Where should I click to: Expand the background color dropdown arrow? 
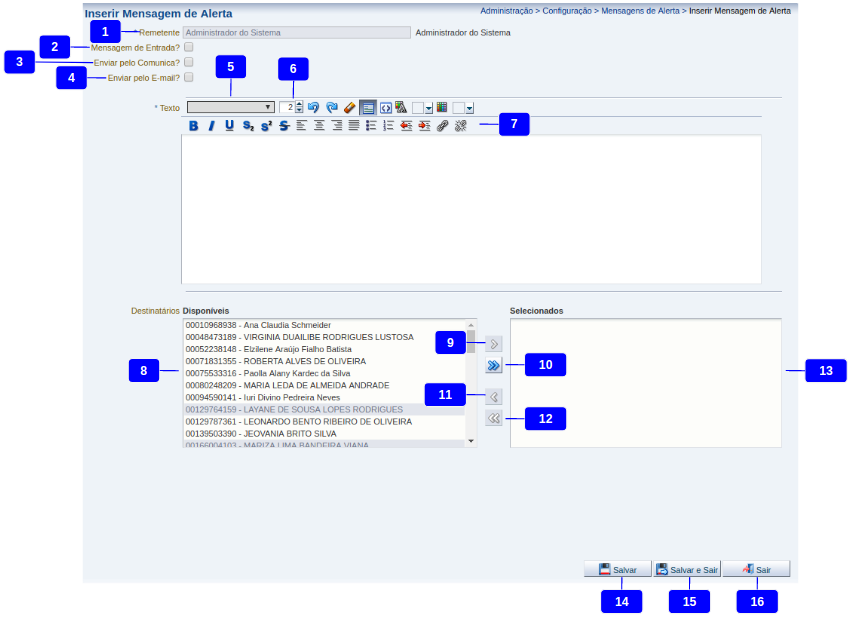(469, 108)
